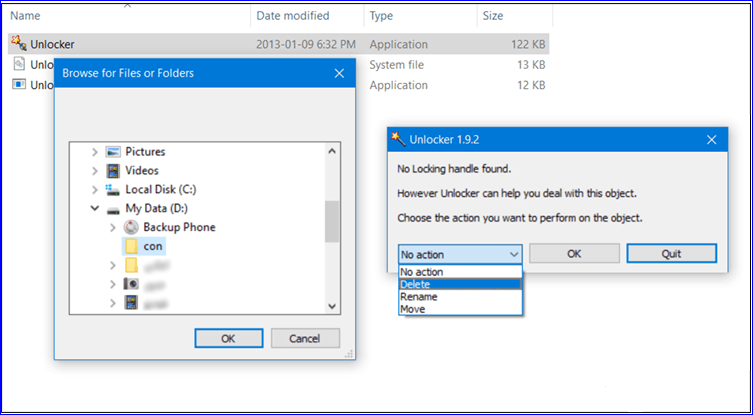
Task: Click the resize grip of Browse dialog
Action: [350, 354]
